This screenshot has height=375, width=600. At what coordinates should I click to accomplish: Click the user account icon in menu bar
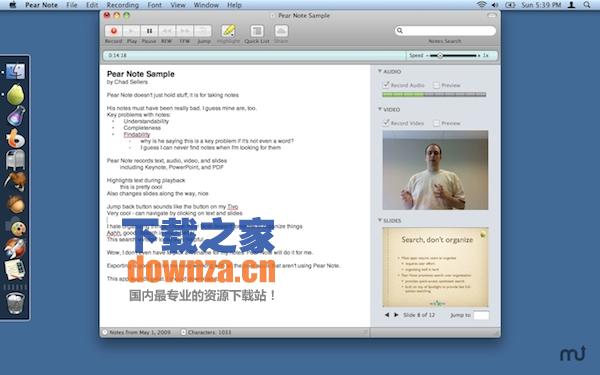click(x=571, y=5)
